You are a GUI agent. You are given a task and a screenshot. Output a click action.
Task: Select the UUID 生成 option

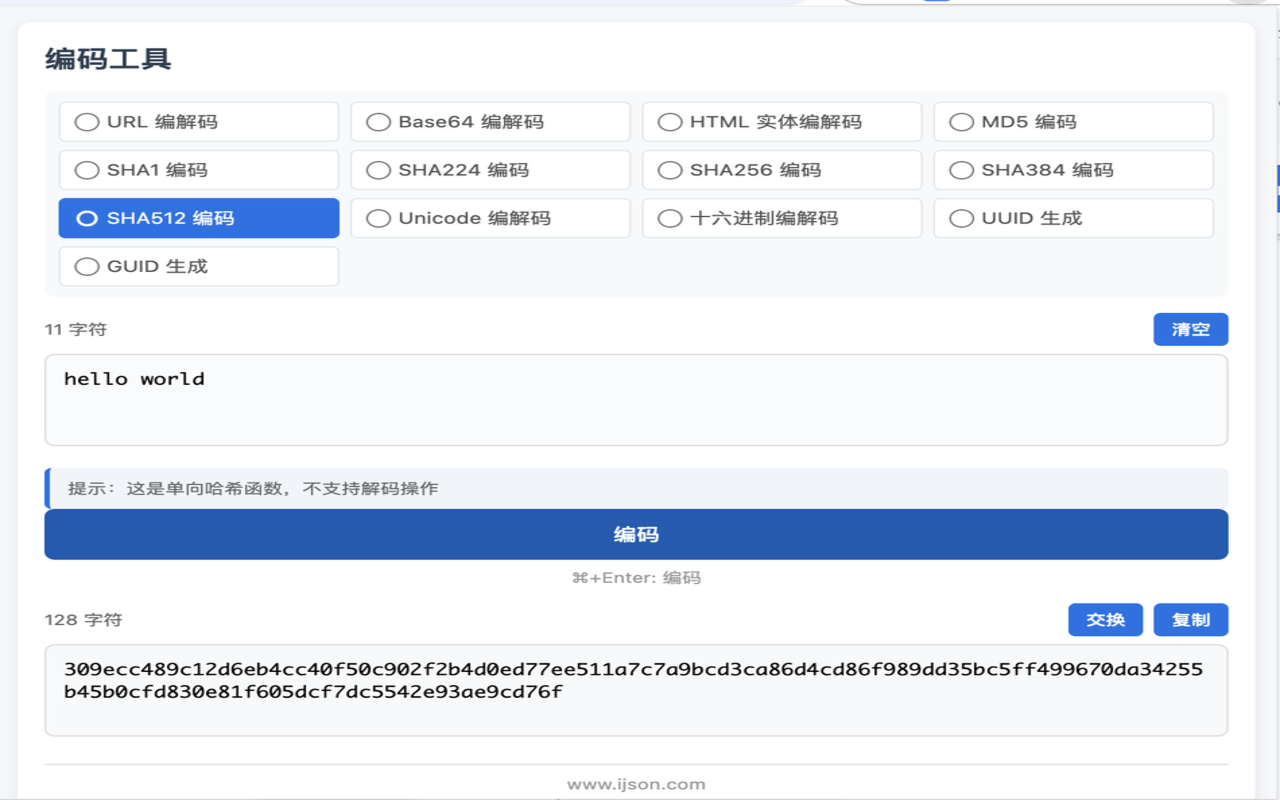[x=1073, y=218]
